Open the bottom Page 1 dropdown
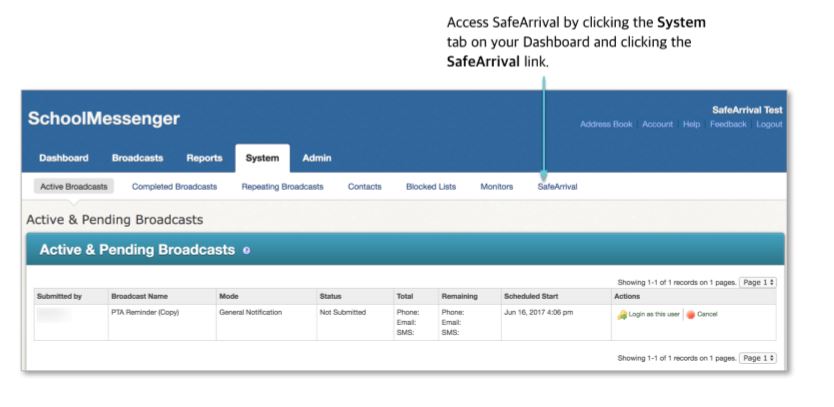The height and width of the screenshot is (407, 834). coord(758,358)
